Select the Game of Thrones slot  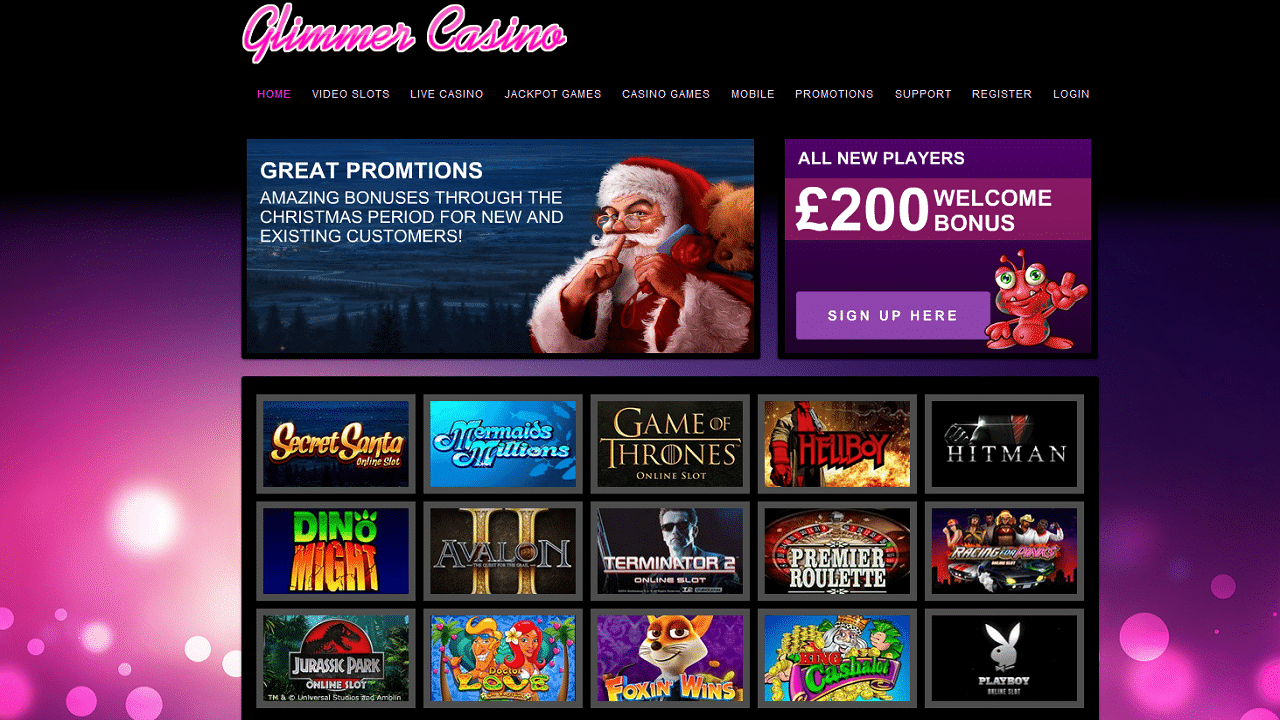pyautogui.click(x=670, y=444)
